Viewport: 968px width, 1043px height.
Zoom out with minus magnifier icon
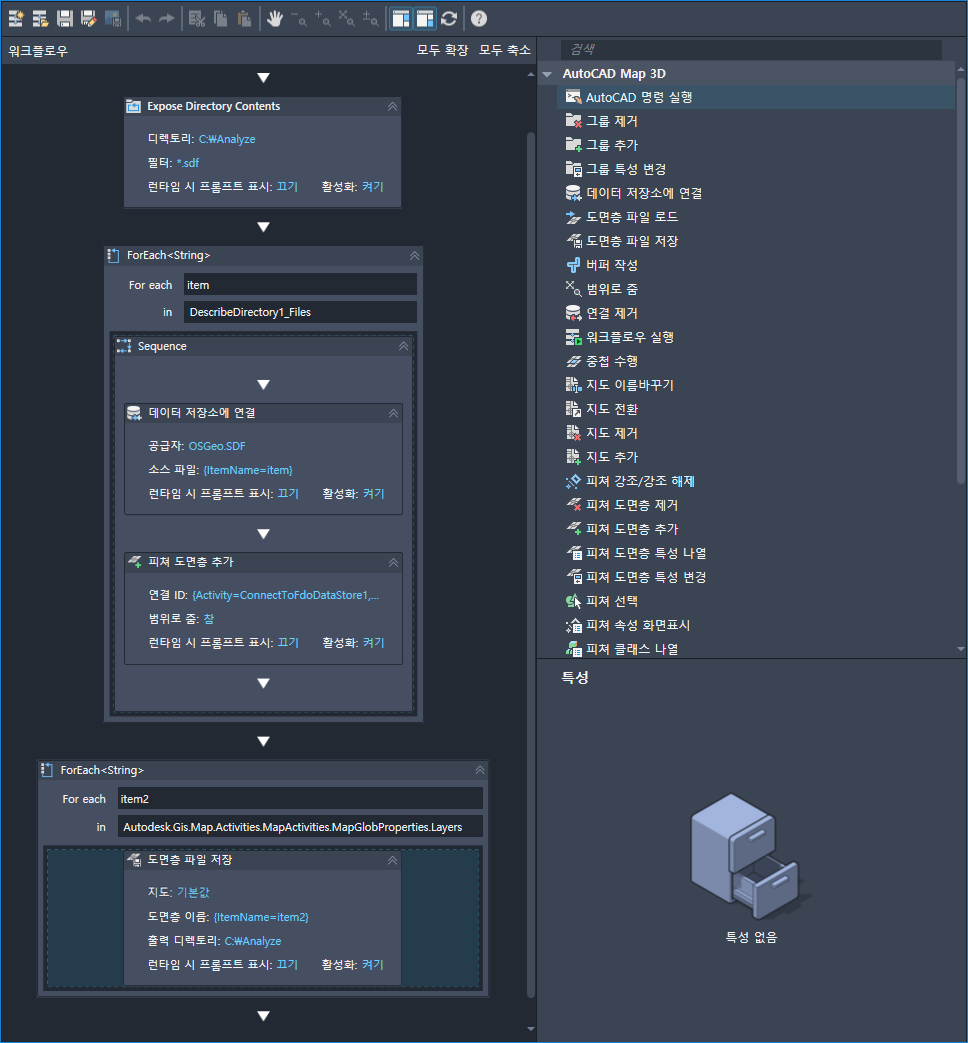298,19
